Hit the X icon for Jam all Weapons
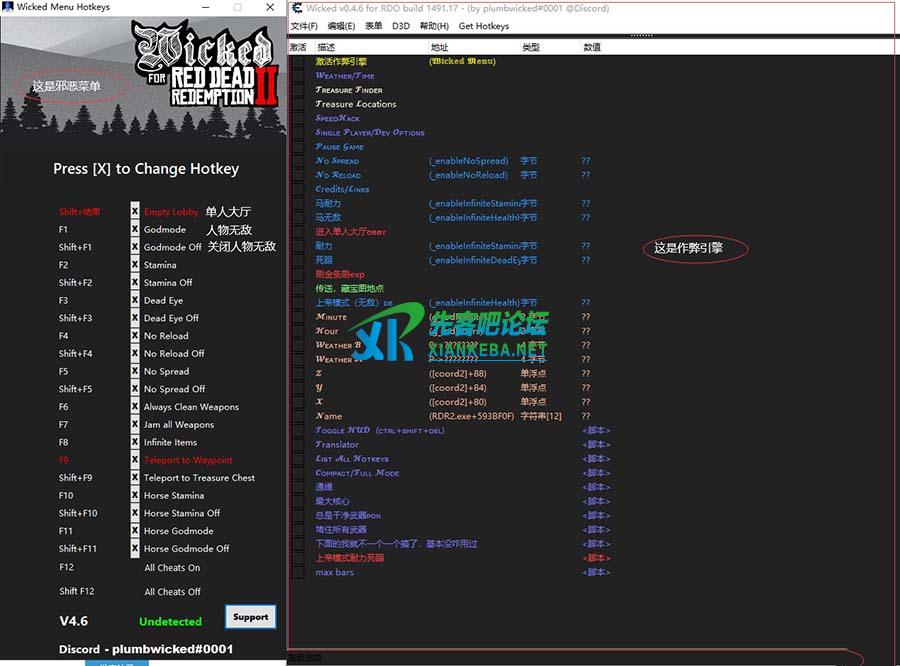The height and width of the screenshot is (666, 900). [135, 425]
